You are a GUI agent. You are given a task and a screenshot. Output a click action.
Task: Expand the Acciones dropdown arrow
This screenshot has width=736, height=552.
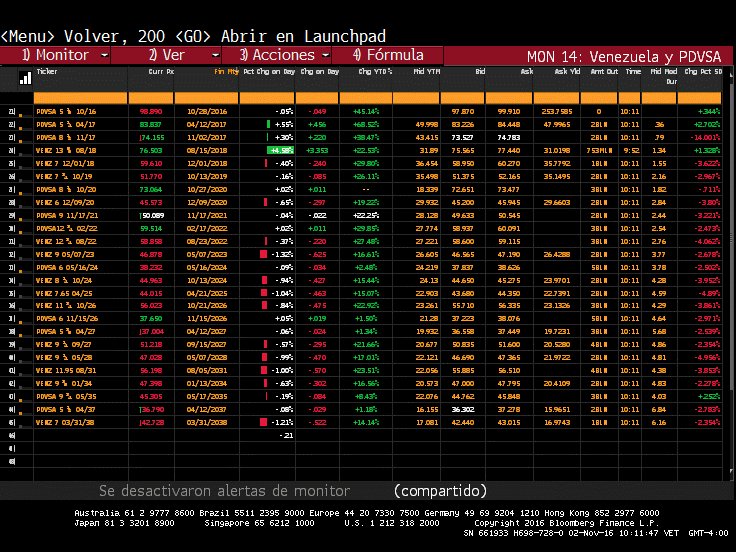(326, 55)
